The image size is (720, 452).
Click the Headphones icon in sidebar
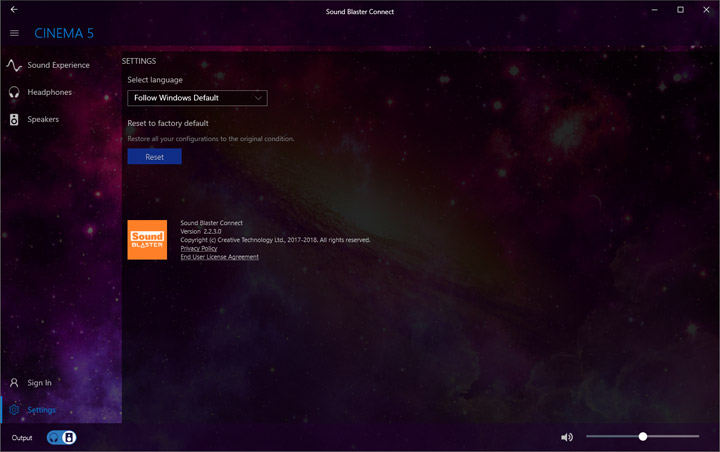14,92
